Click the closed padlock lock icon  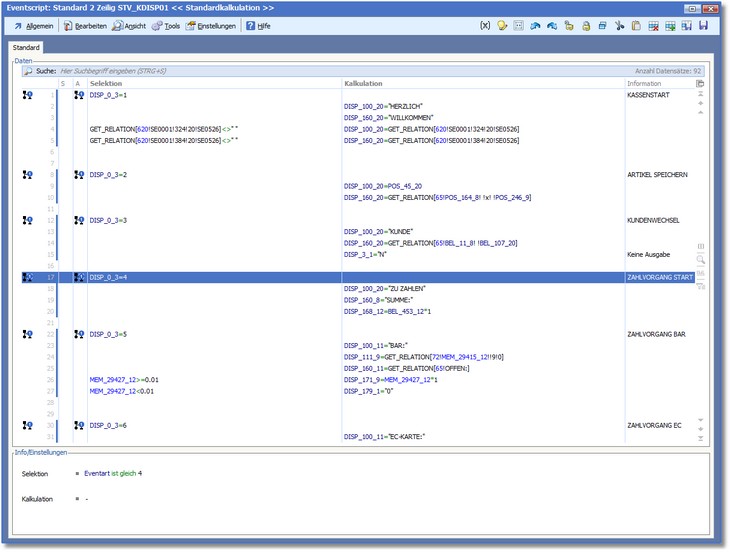pyautogui.click(x=586, y=26)
